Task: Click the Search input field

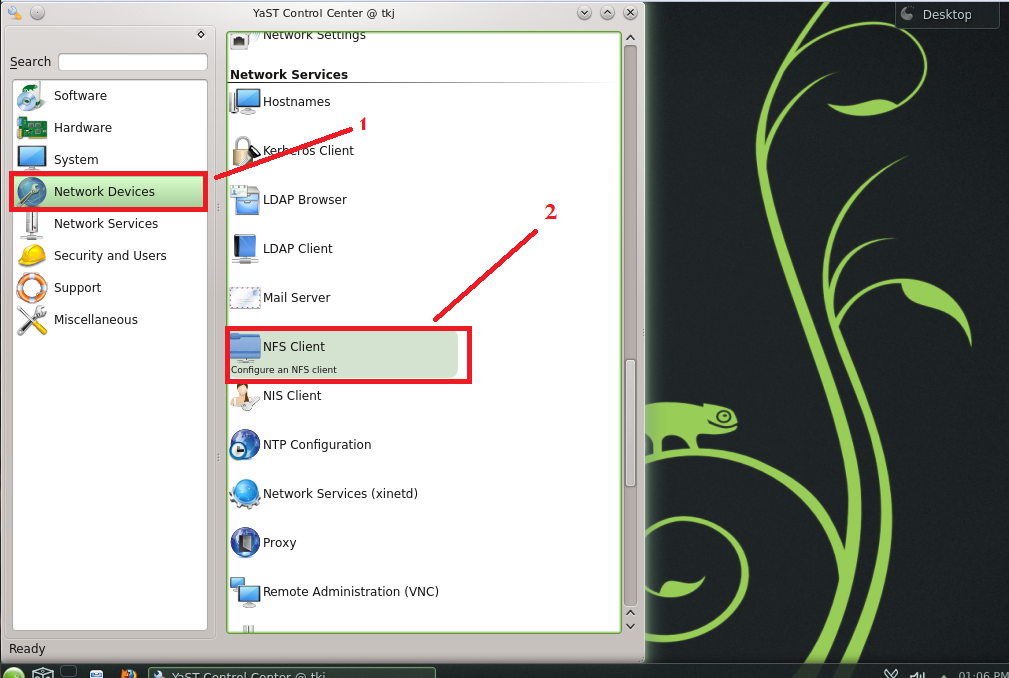Action: [132, 62]
